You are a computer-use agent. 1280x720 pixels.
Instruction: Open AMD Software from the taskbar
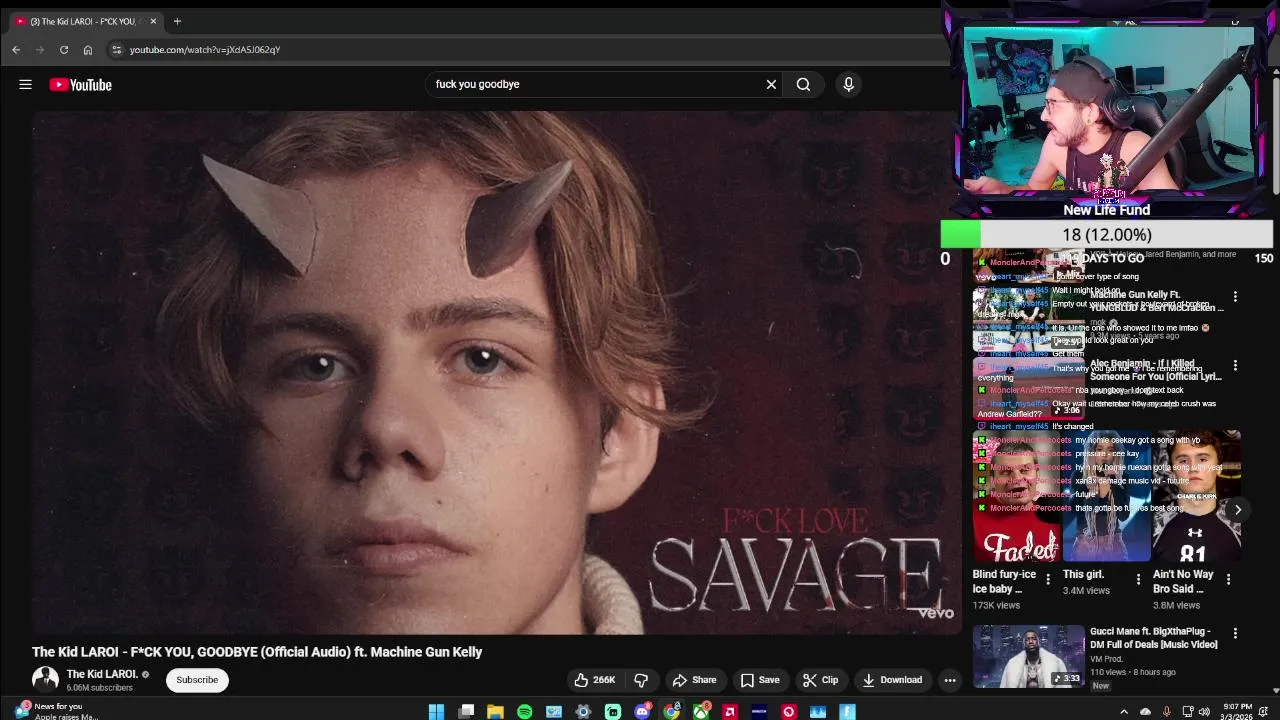[730, 712]
